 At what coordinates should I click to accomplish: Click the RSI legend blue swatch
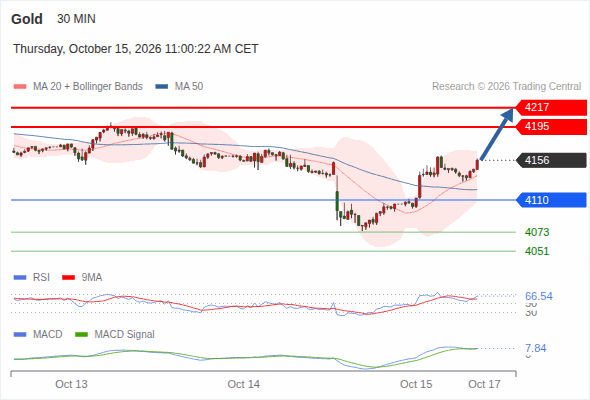point(20,278)
